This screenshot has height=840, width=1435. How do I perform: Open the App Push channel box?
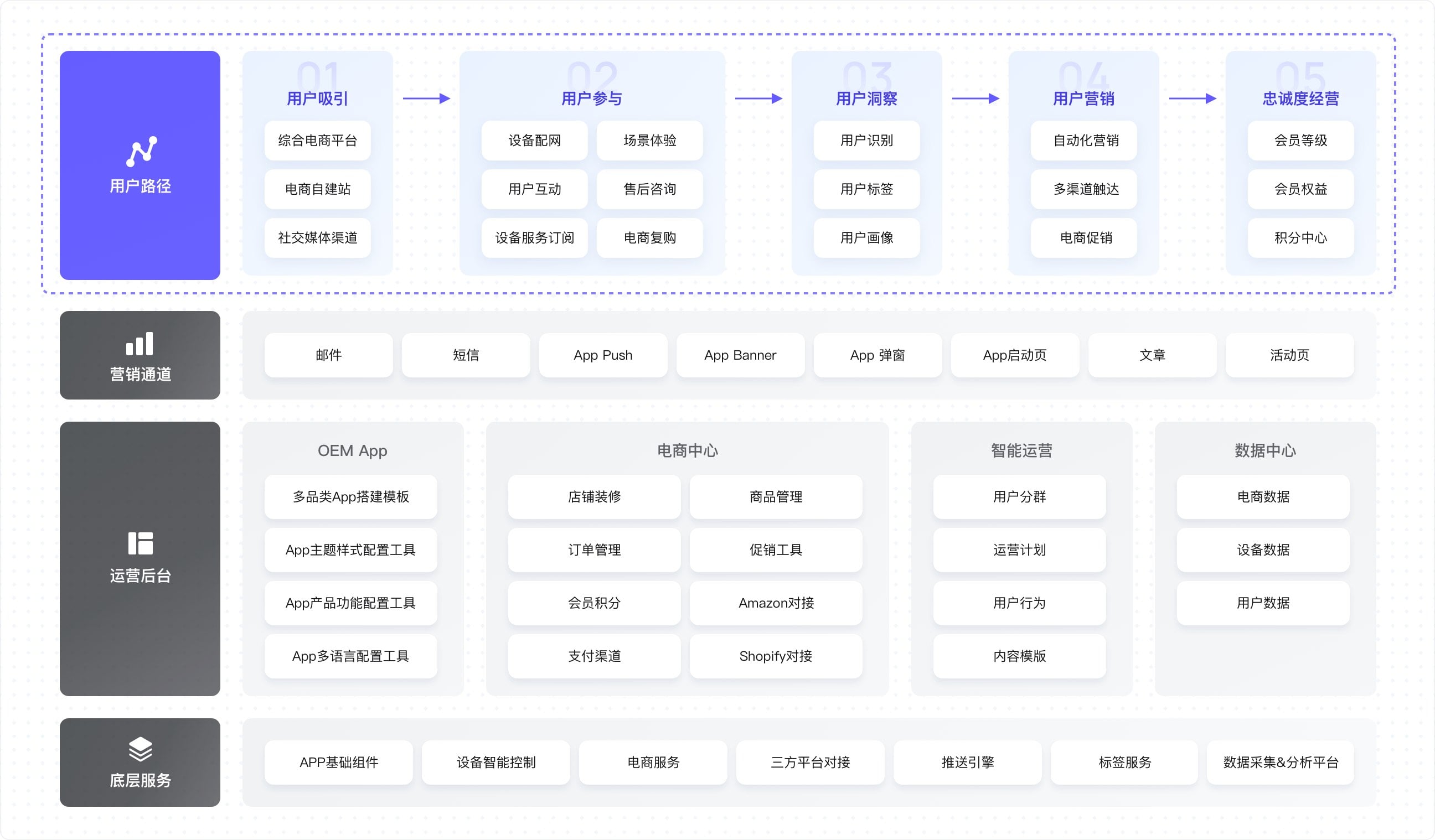602,355
